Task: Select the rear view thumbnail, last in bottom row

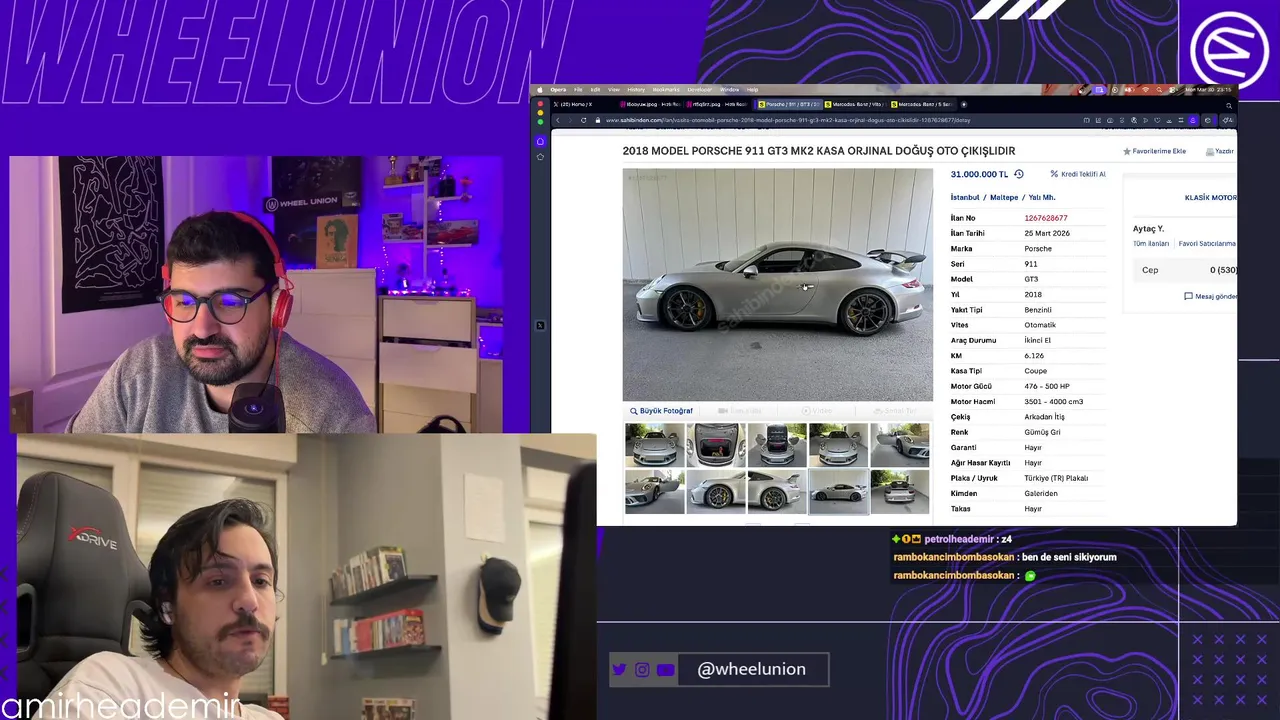Action: point(900,492)
